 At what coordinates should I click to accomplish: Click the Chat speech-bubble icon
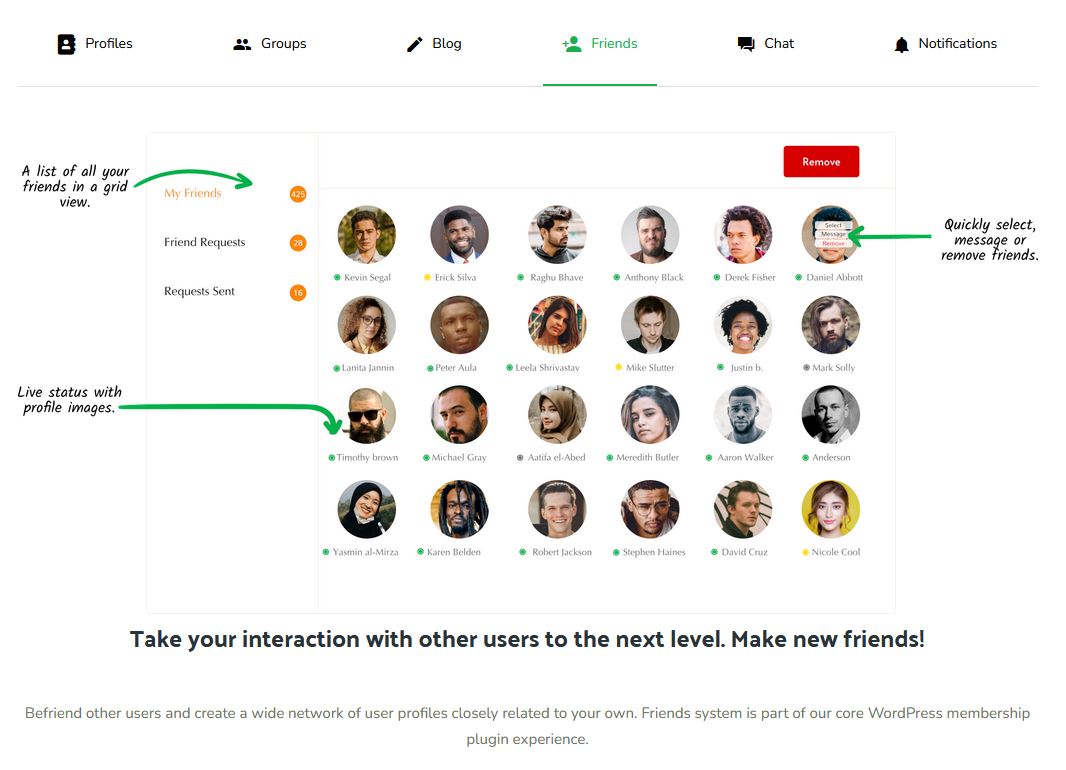coord(746,44)
